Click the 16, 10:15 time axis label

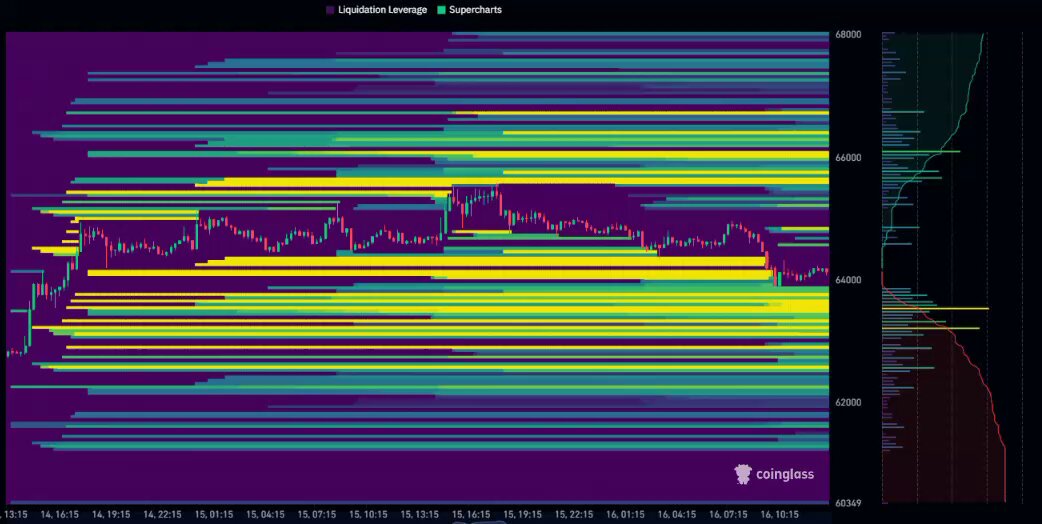(780, 515)
